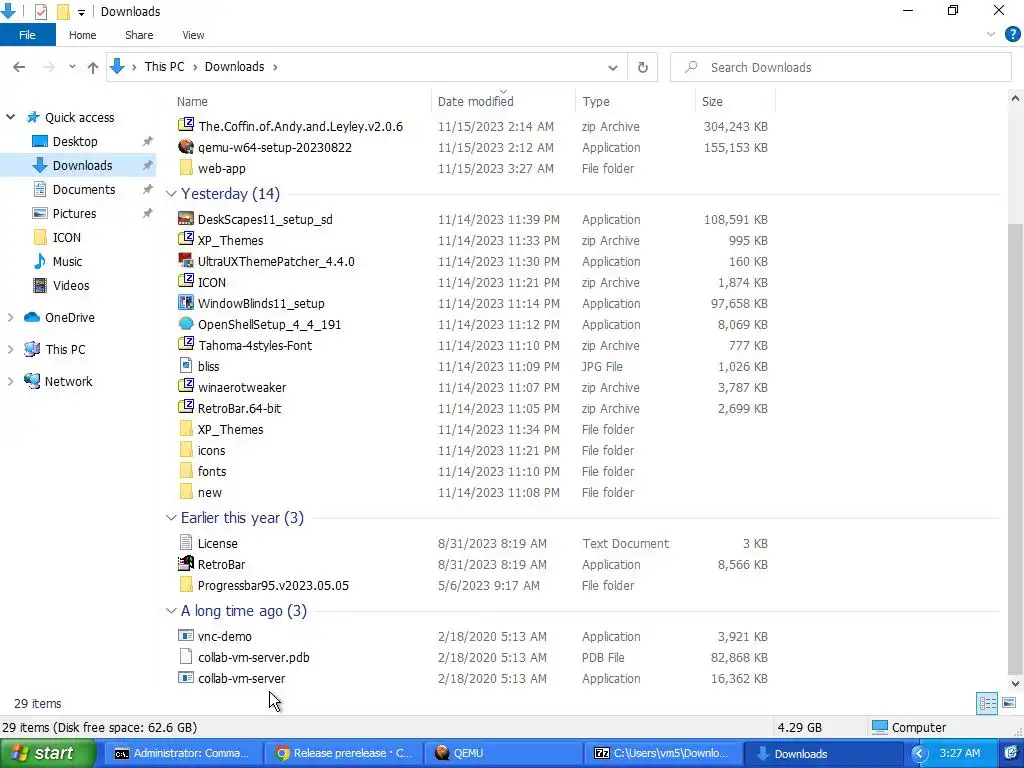Expand the ribbon with the chevron
Image resolution: width=1024 pixels, height=768 pixels.
991,35
